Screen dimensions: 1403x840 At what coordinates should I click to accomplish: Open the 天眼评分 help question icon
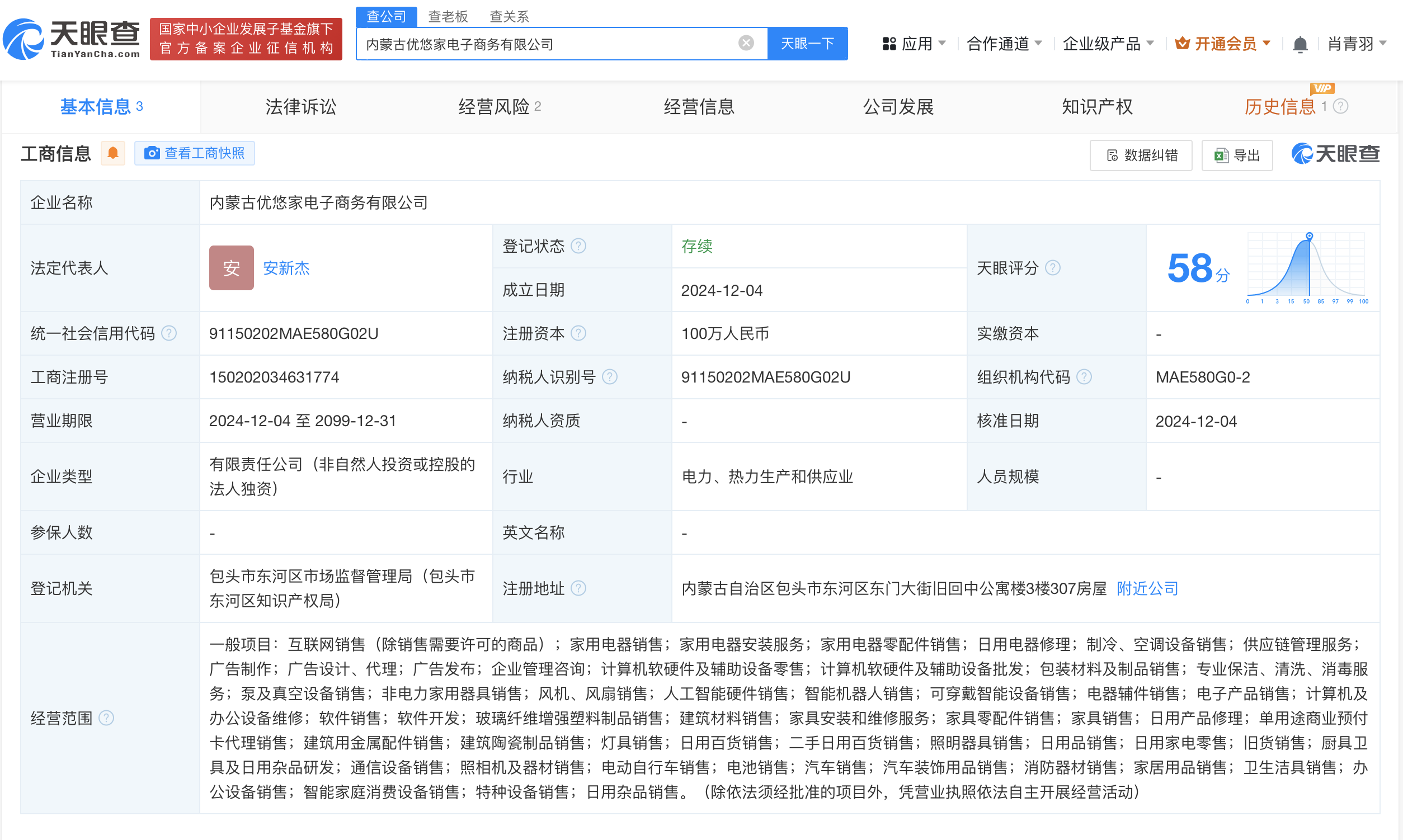tap(1053, 268)
